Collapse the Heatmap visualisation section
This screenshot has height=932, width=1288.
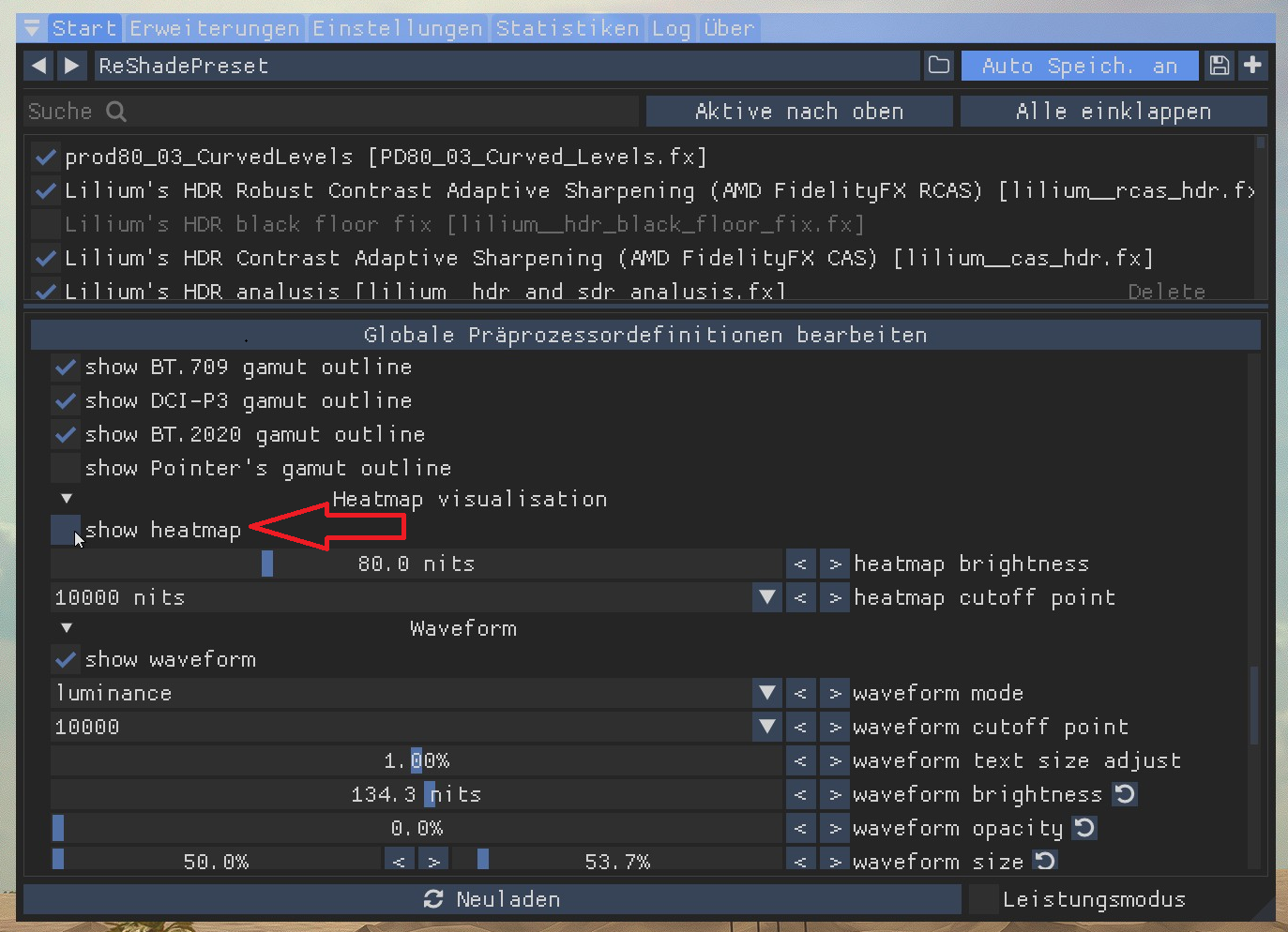(x=65, y=498)
